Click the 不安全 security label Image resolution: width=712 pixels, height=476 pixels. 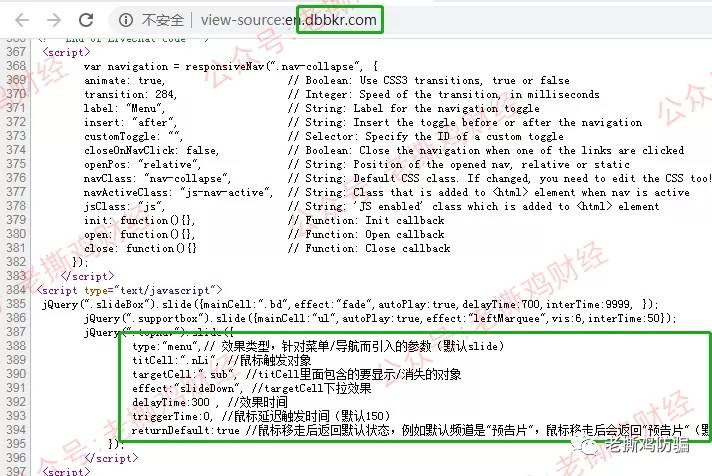click(163, 20)
